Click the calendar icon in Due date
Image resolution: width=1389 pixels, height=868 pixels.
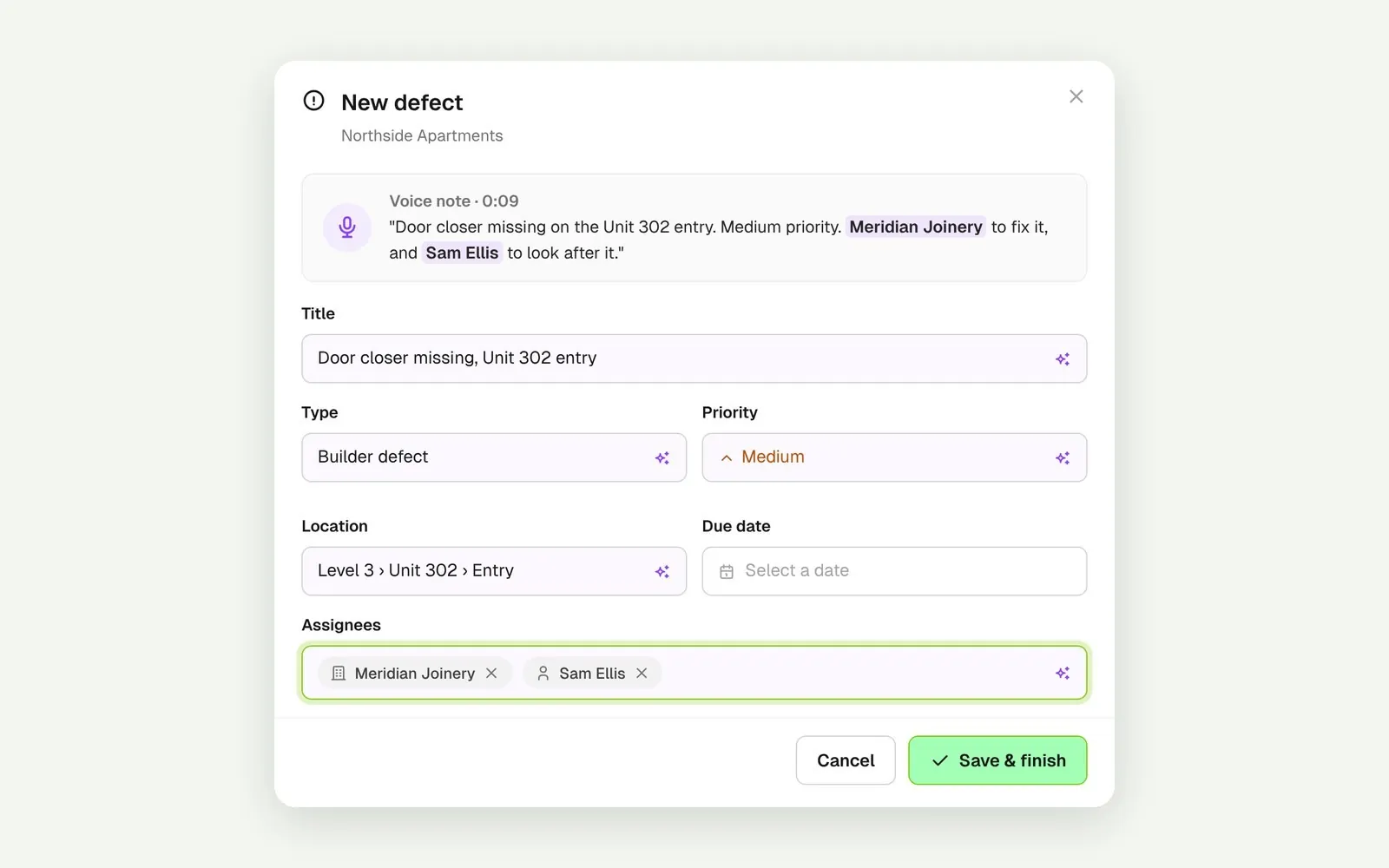pos(727,571)
